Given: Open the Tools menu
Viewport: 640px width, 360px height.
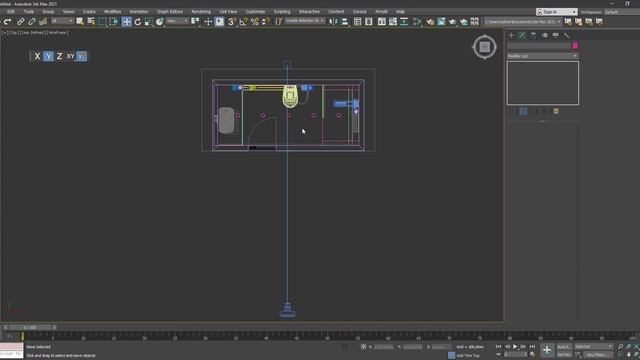Looking at the screenshot, I should (x=29, y=11).
